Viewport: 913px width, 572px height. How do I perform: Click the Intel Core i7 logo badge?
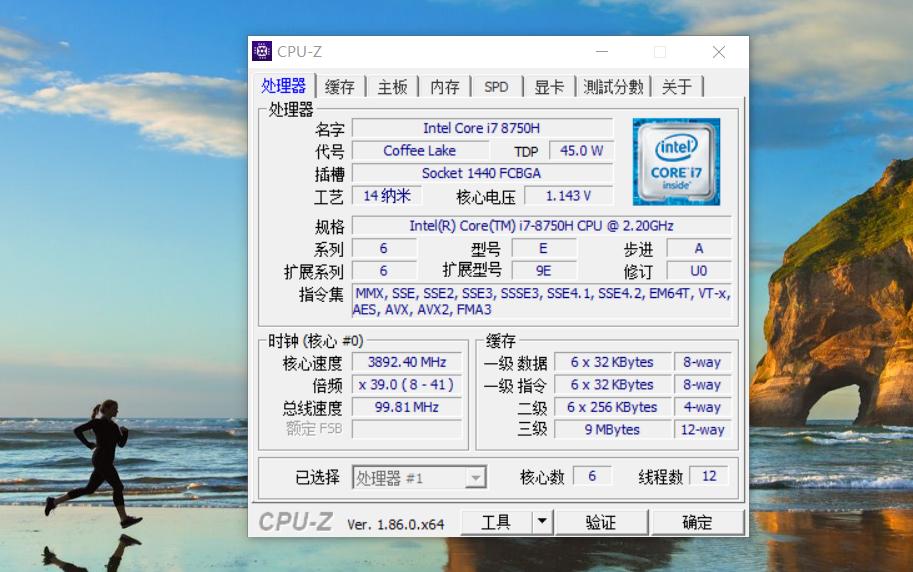676,162
